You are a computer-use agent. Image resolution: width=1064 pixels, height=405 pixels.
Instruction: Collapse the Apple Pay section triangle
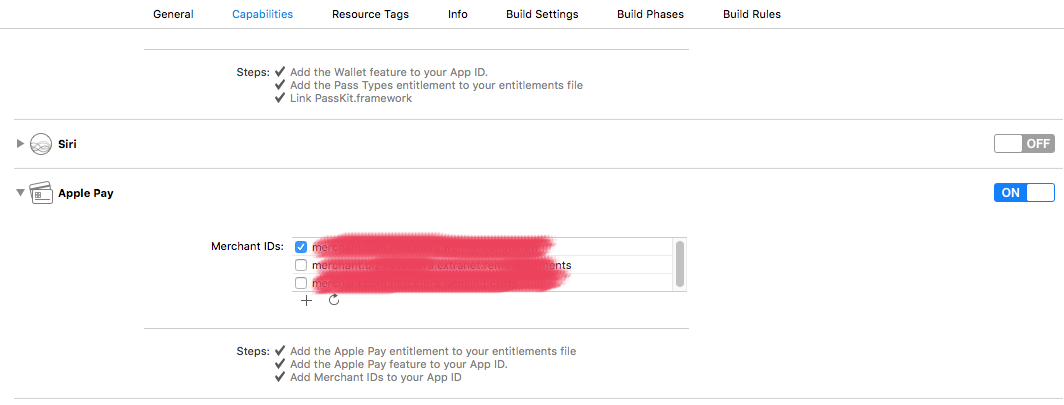[x=21, y=193]
